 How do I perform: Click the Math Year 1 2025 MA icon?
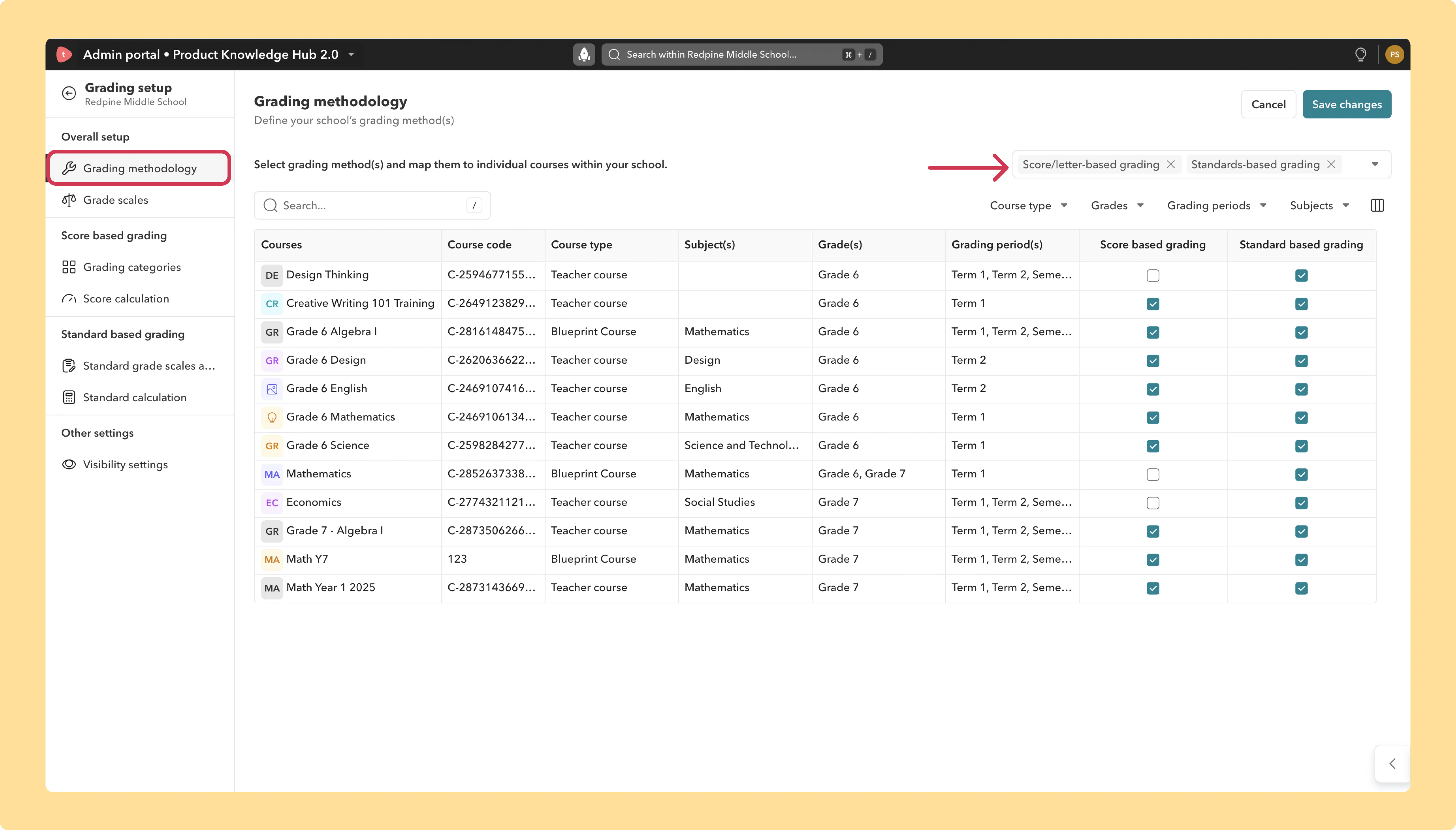[x=272, y=588]
